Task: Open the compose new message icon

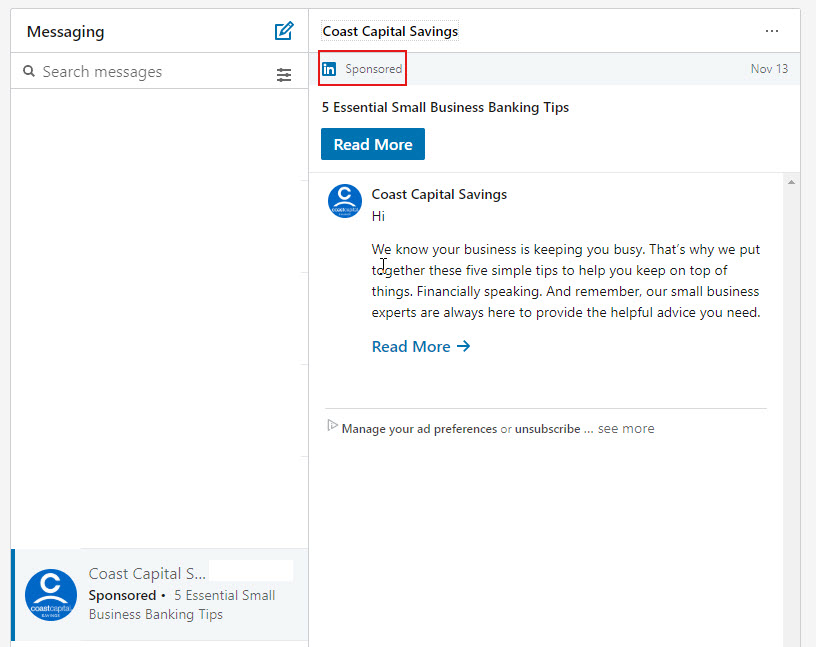Action: tap(284, 31)
